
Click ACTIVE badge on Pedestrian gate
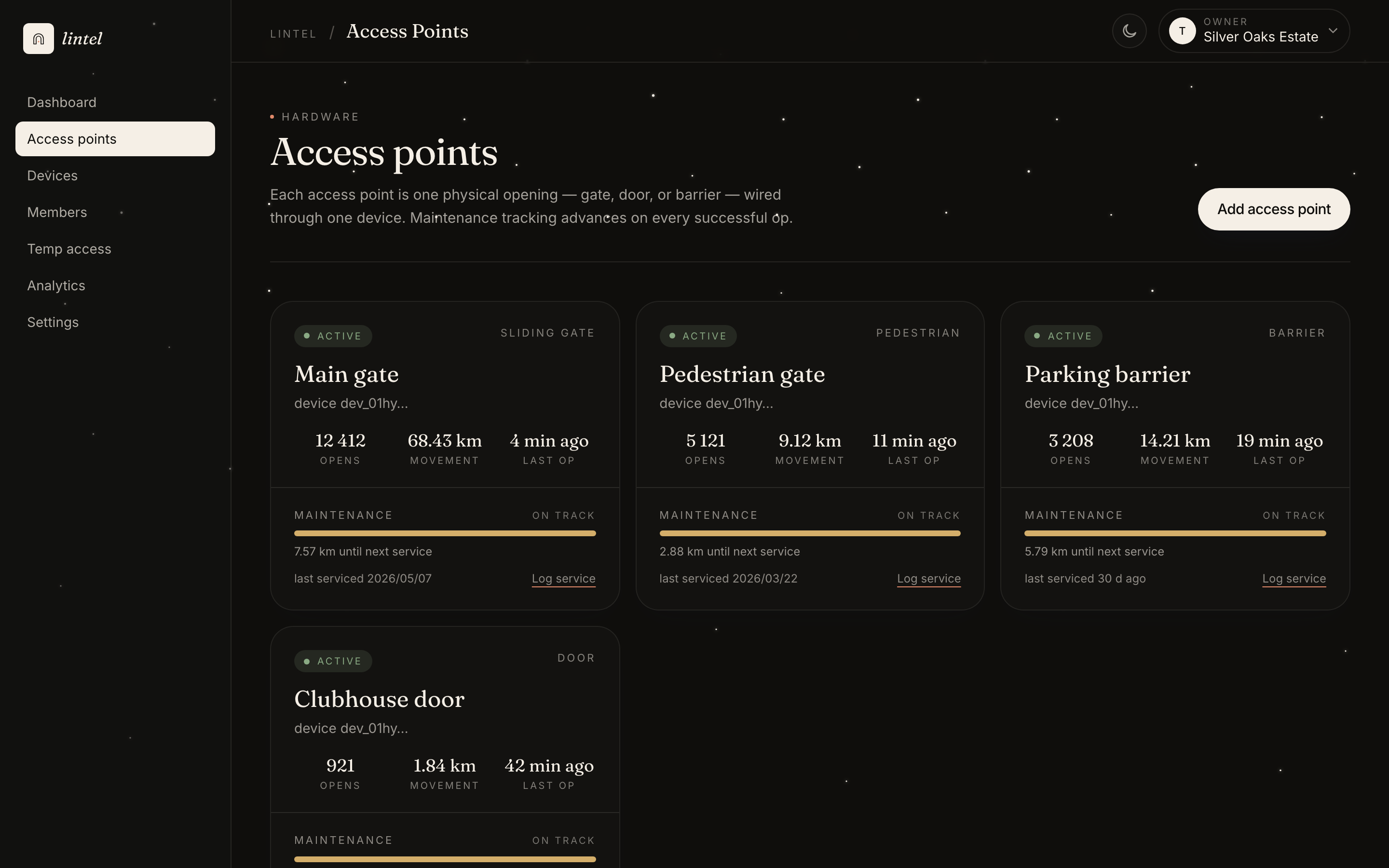[x=698, y=336]
